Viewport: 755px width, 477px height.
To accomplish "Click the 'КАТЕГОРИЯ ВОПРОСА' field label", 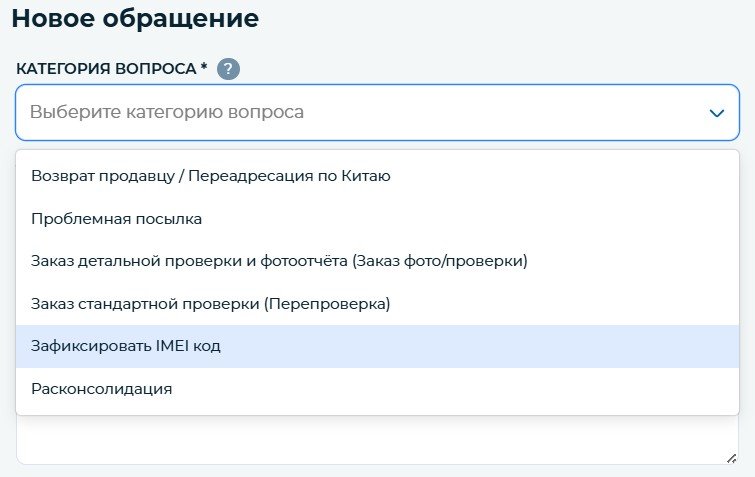I will point(106,69).
